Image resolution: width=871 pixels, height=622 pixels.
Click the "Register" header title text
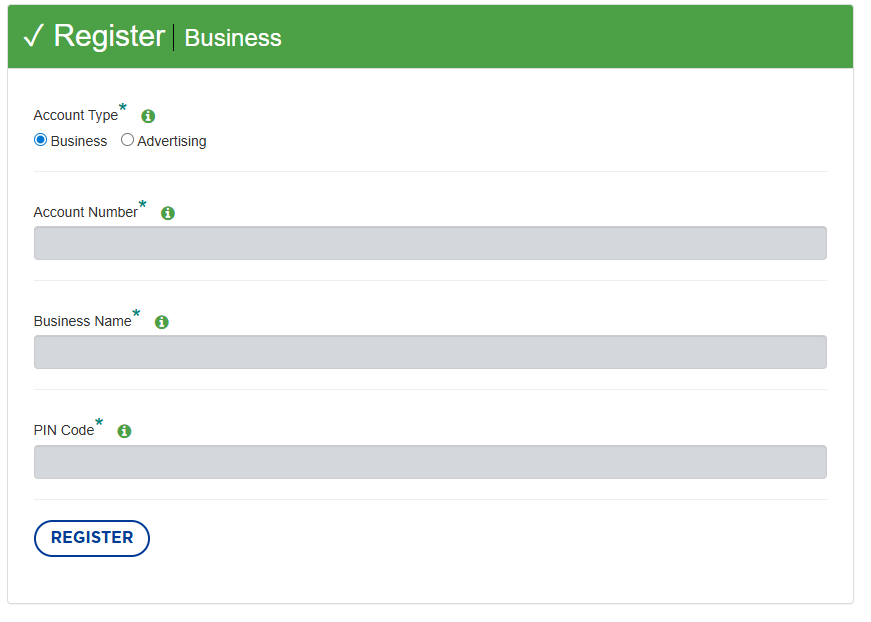coord(109,36)
